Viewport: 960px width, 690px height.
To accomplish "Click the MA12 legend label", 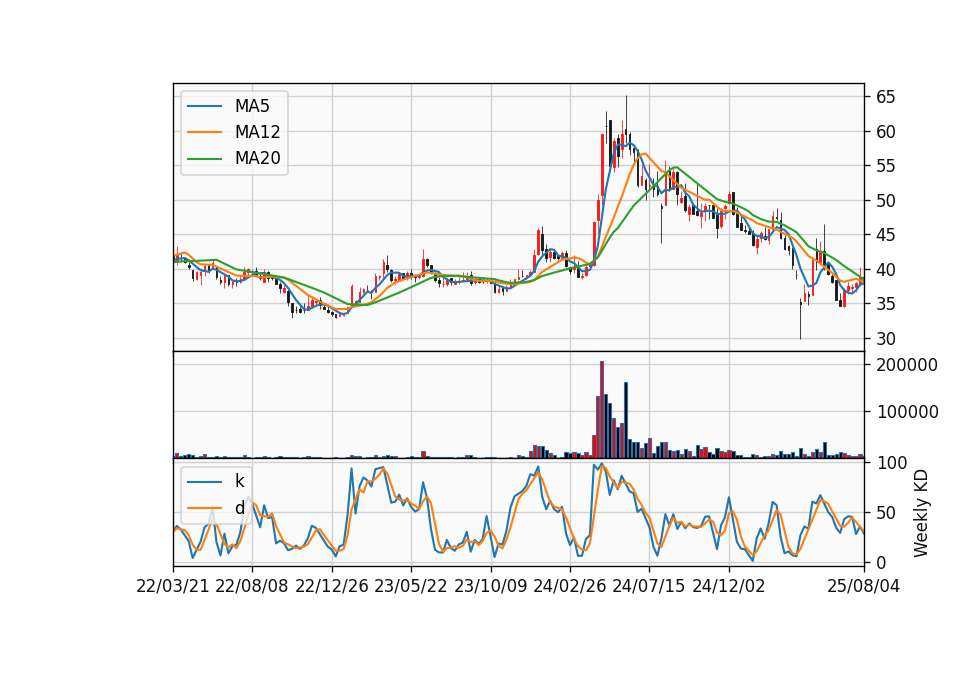I will 257,132.
